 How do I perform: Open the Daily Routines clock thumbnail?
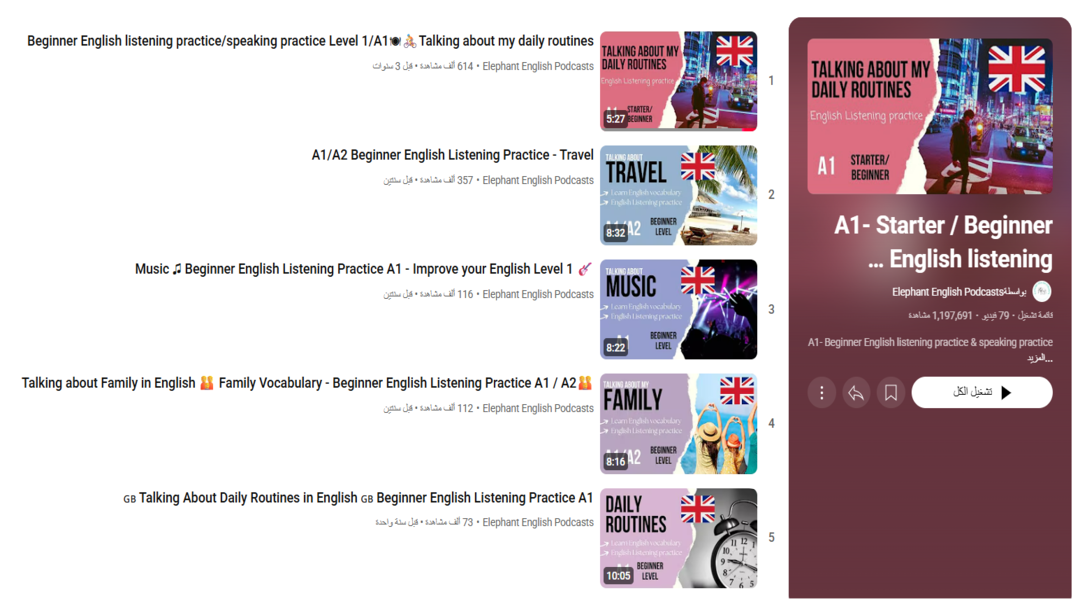678,538
